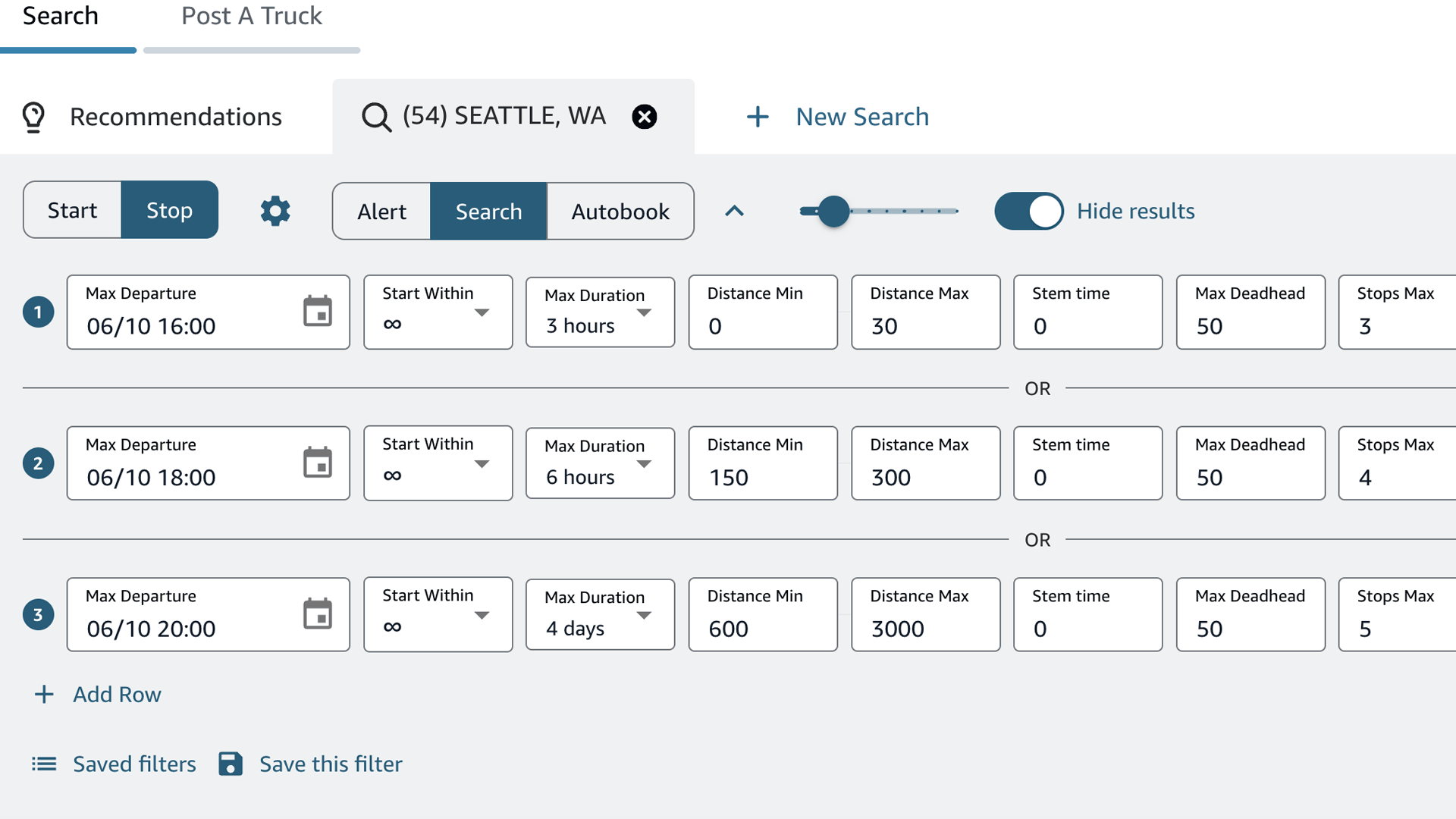
Task: Switch mode to Autobook
Action: 620,211
